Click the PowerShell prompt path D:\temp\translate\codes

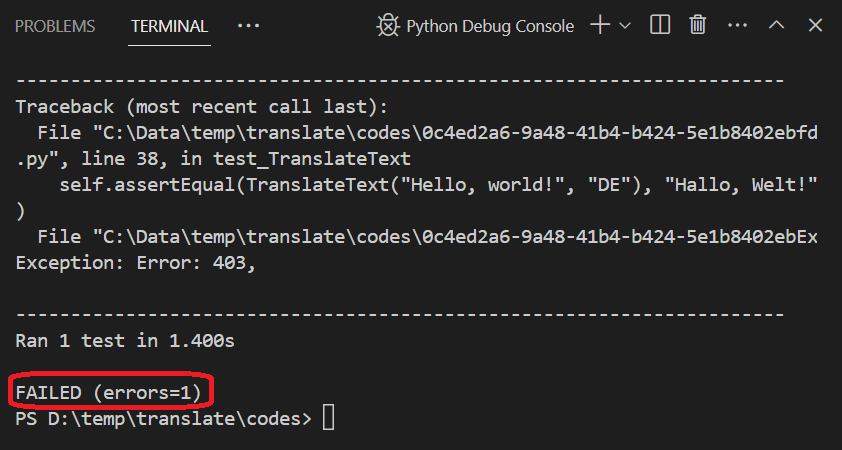point(175,418)
